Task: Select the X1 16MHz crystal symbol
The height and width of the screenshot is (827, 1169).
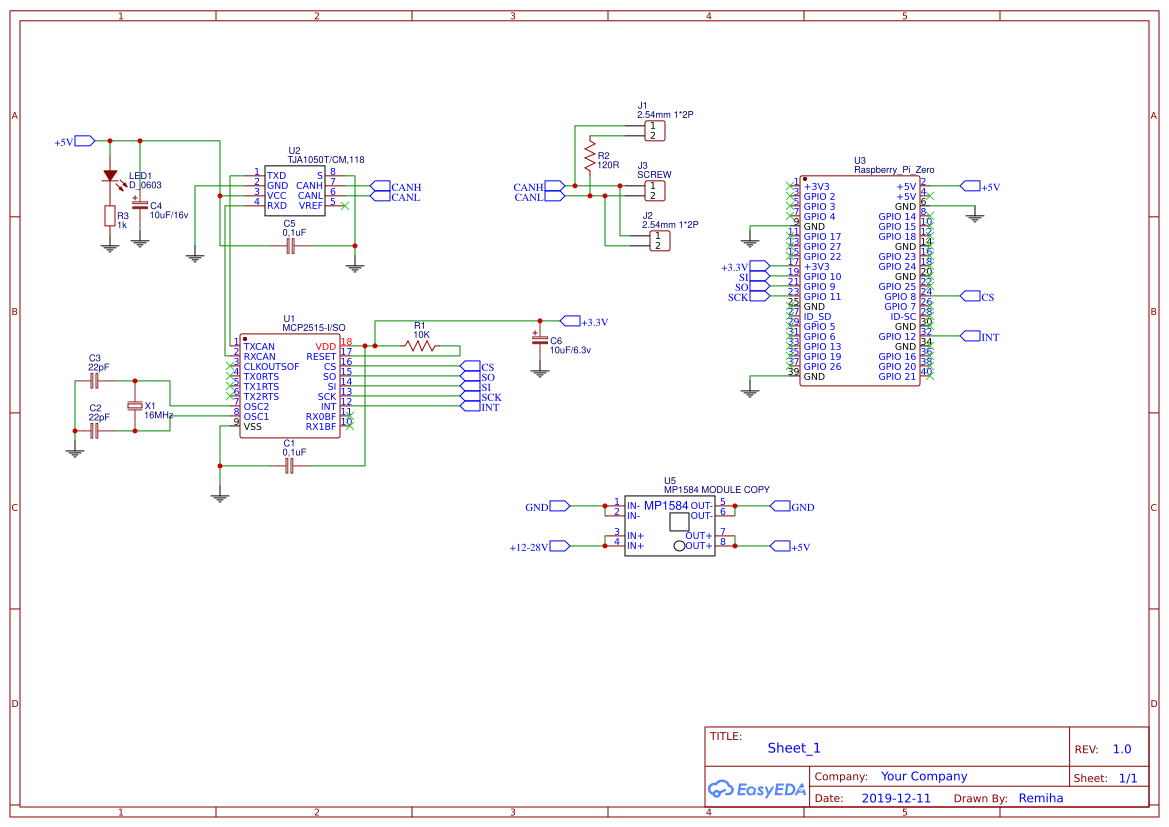Action: click(x=136, y=406)
